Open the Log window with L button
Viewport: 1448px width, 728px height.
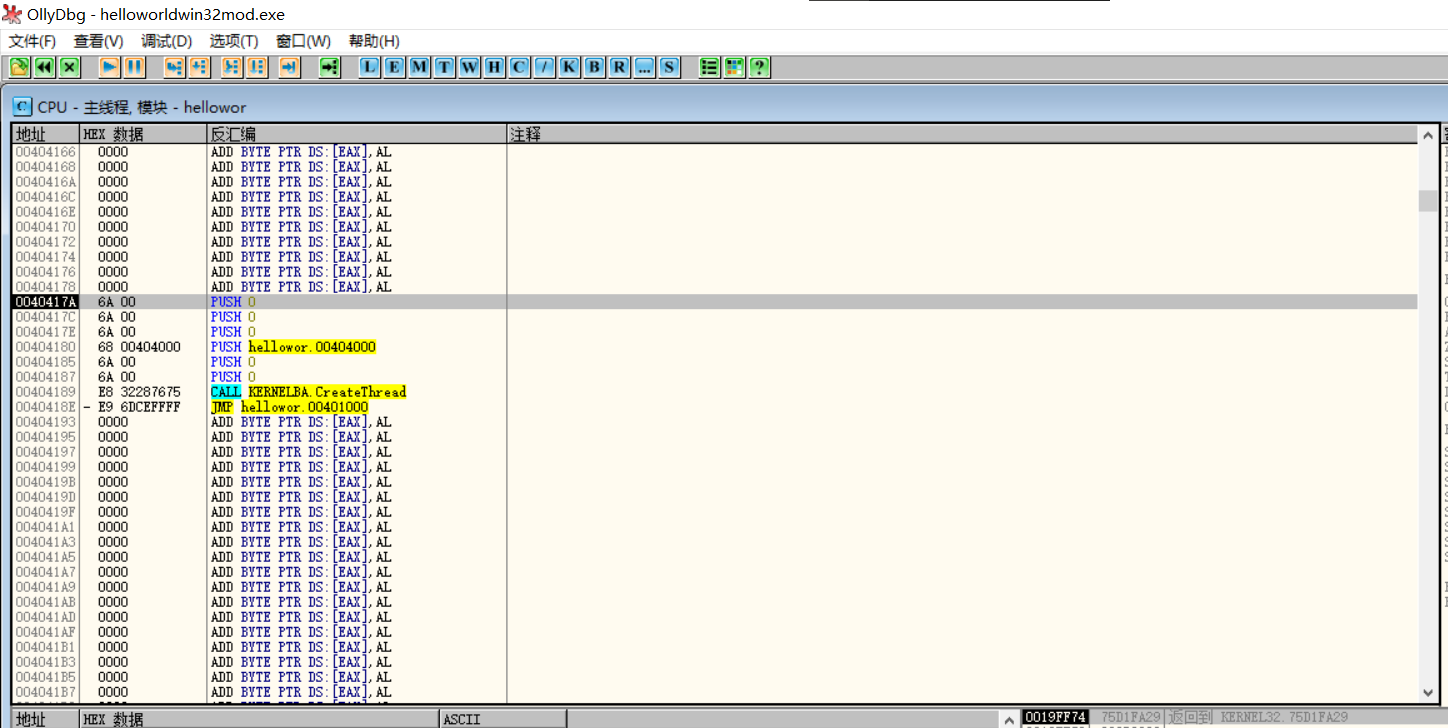coord(370,67)
